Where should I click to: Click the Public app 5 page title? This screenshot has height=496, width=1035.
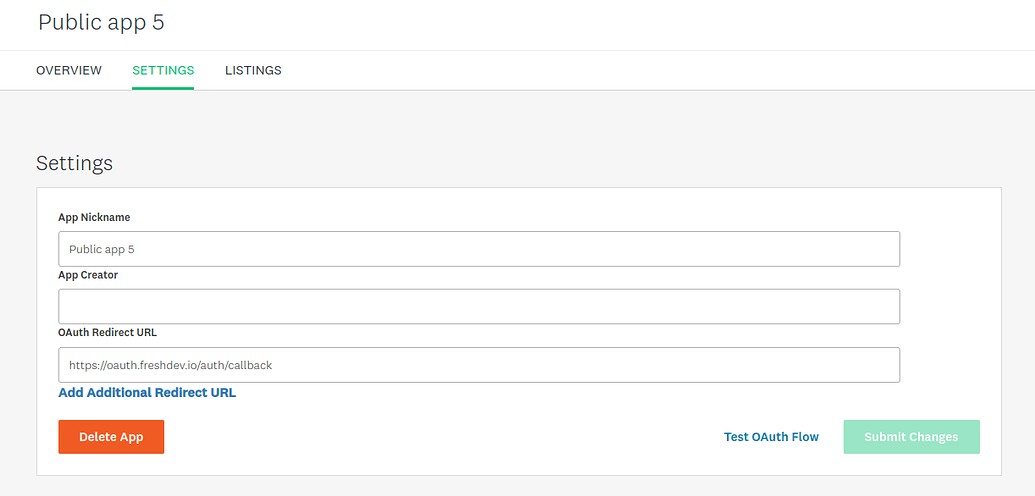pyautogui.click(x=101, y=22)
